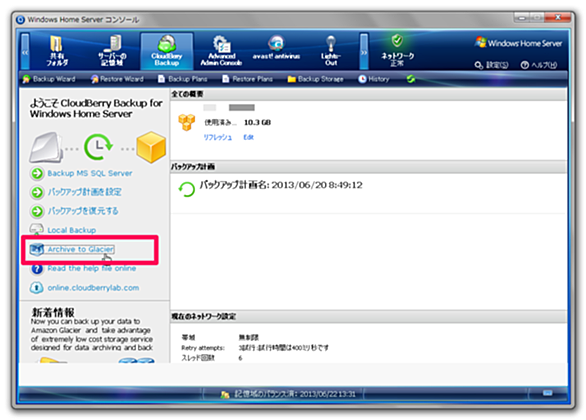Click the orange storage cubes icon
This screenshot has height=420, width=586.
tap(187, 122)
